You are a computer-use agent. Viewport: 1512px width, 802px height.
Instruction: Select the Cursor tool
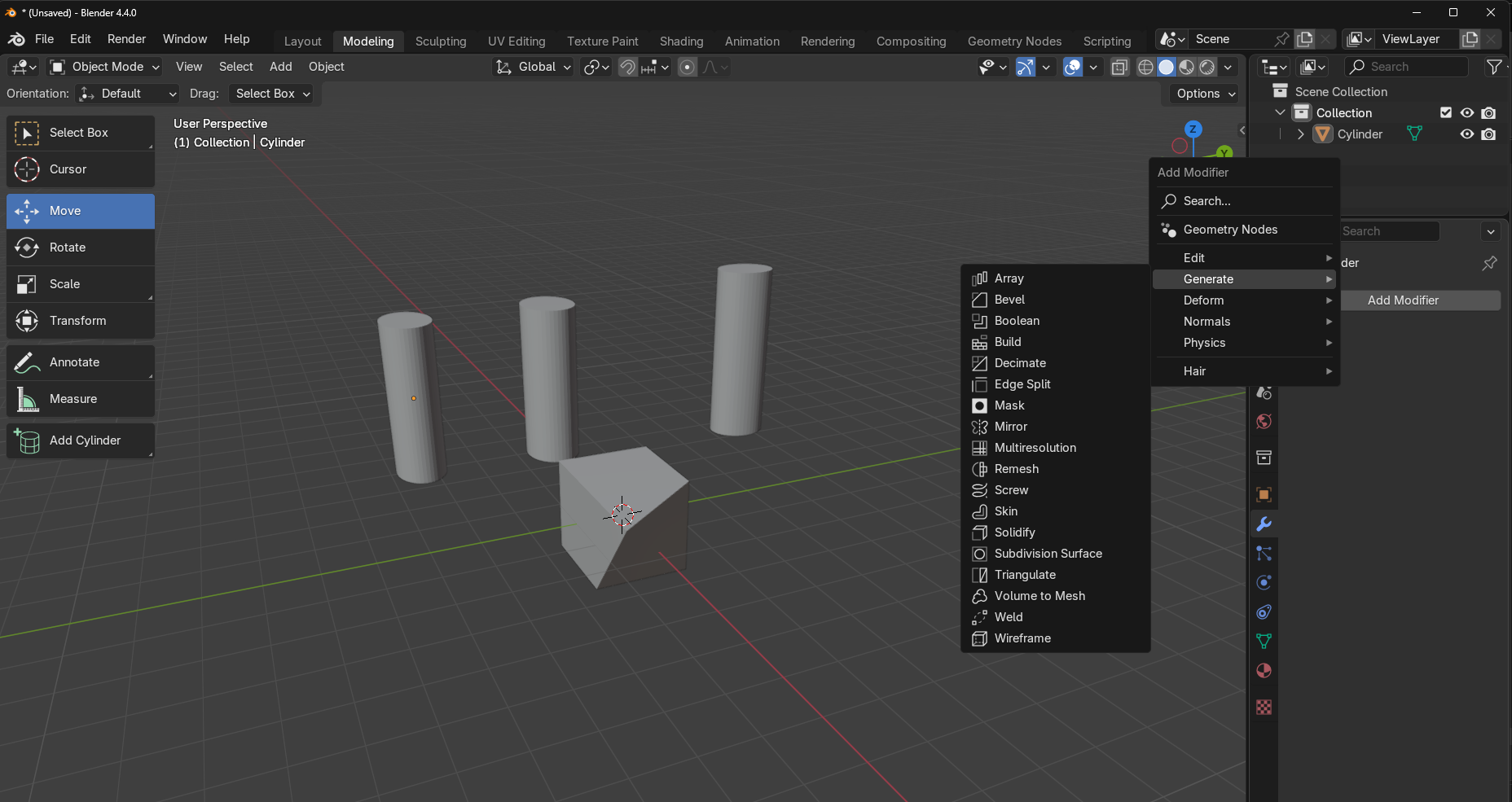click(80, 169)
